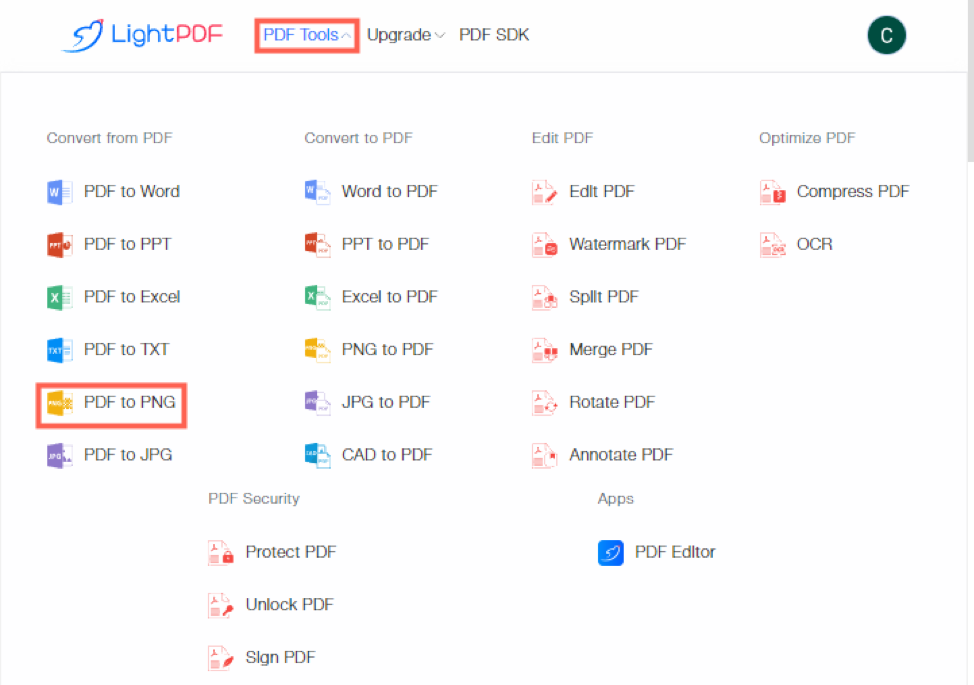This screenshot has height=685, width=974.
Task: Choose the Compress PDF link
Action: click(853, 192)
